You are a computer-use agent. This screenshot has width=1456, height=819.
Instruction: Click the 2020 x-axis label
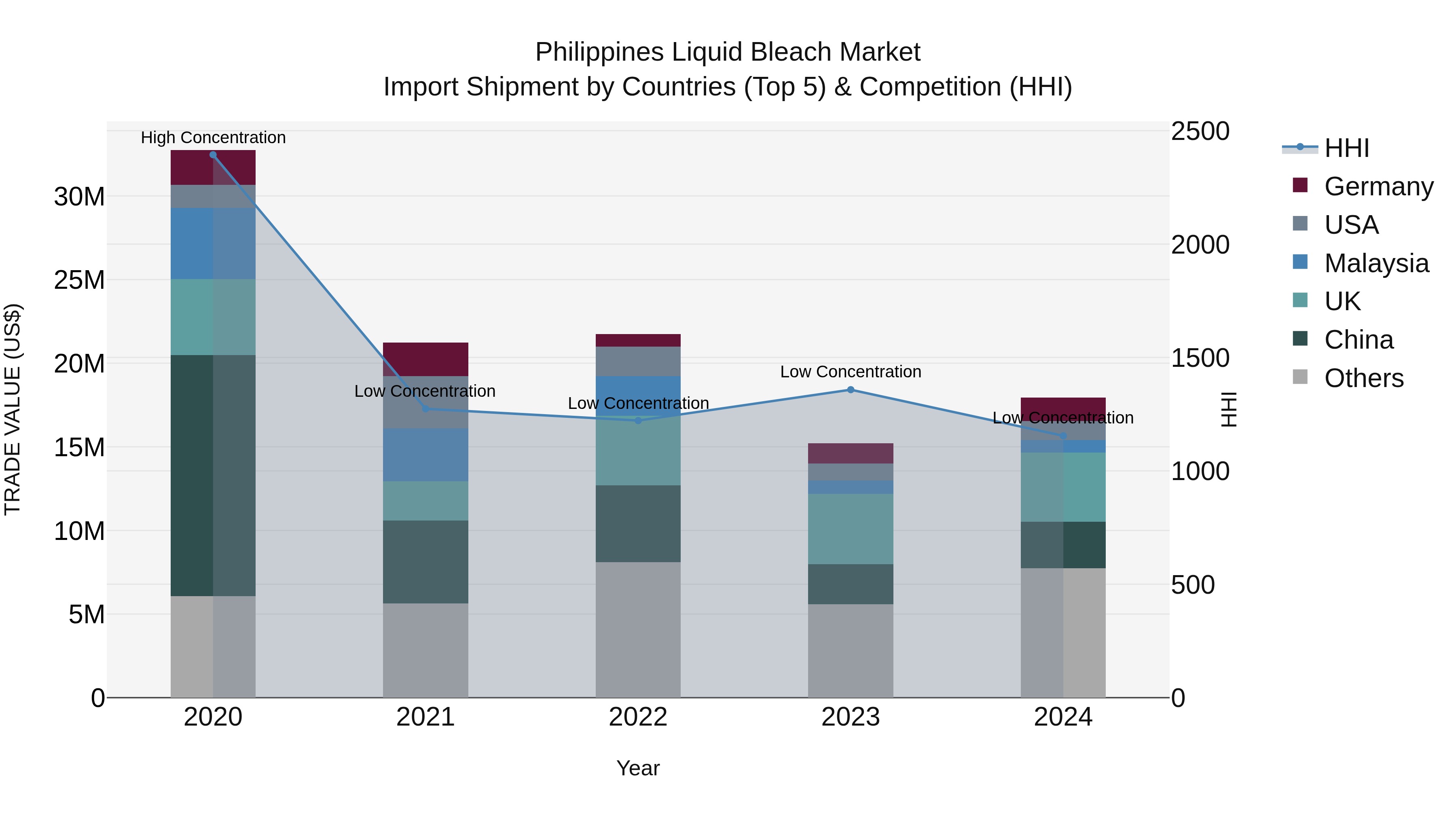tap(213, 717)
